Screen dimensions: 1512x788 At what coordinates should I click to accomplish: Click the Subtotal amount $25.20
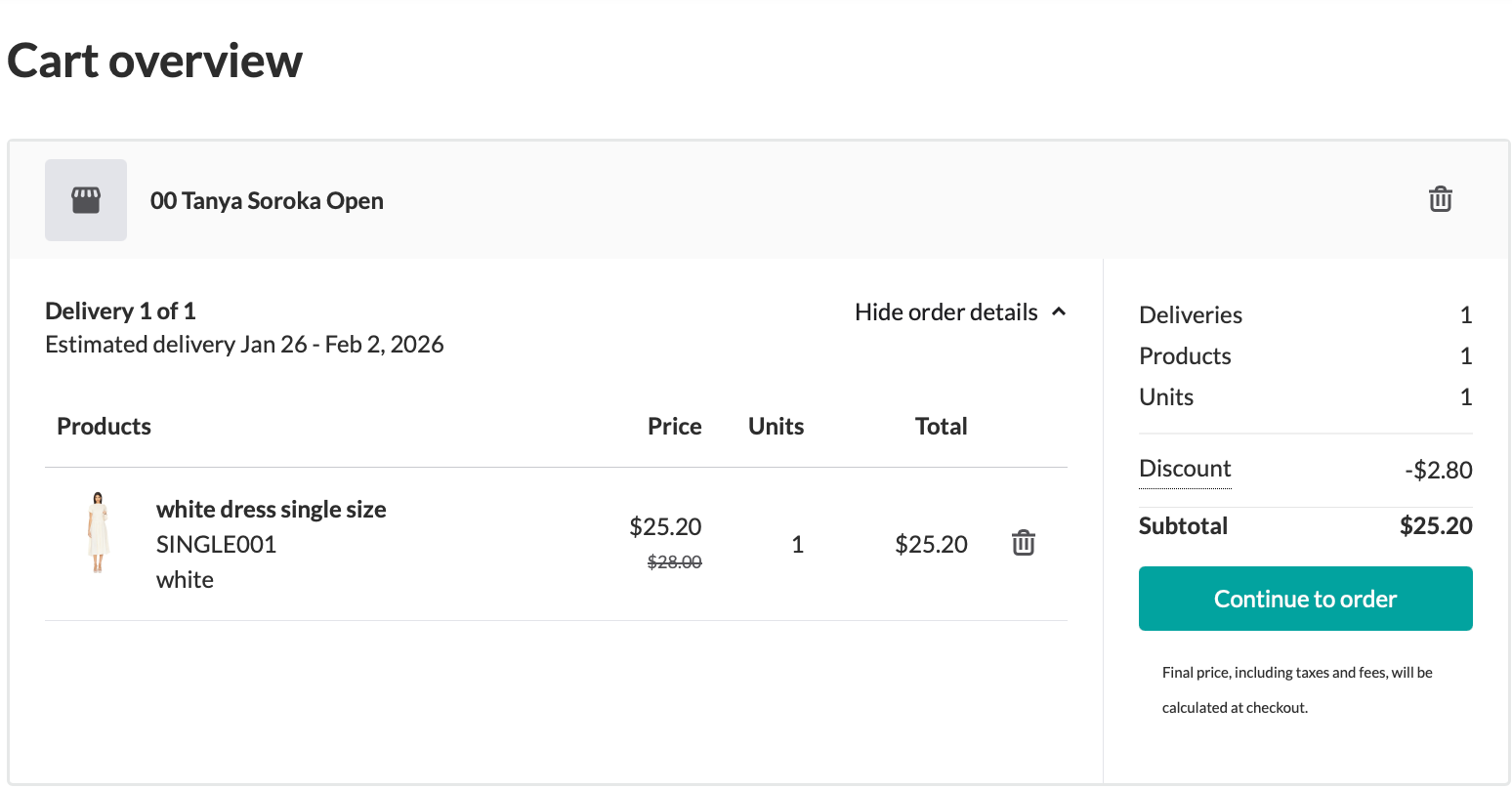[1436, 525]
